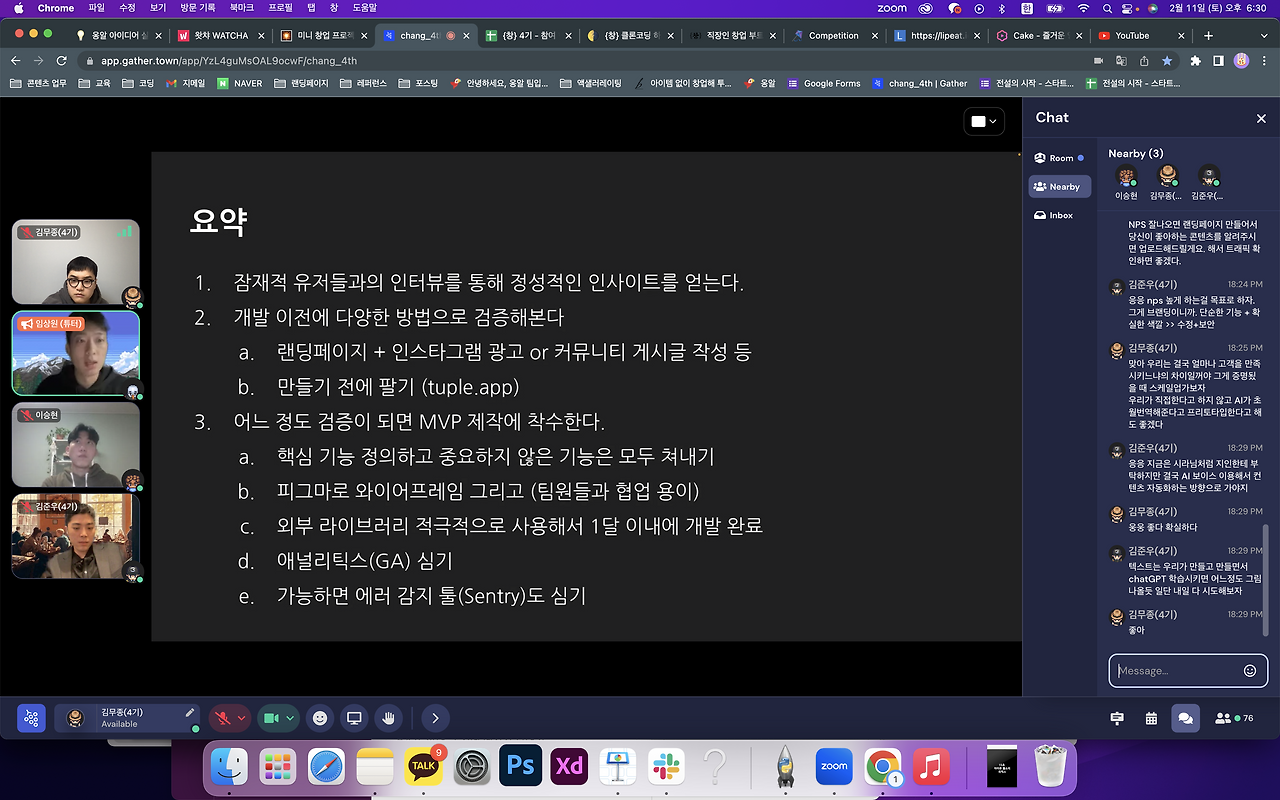Open the video view dropdown at top right

click(982, 120)
